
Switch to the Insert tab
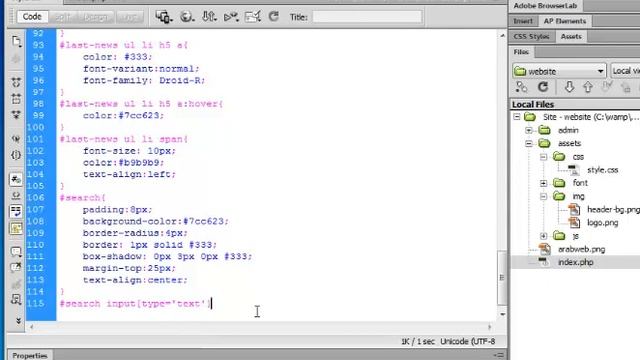(523, 21)
